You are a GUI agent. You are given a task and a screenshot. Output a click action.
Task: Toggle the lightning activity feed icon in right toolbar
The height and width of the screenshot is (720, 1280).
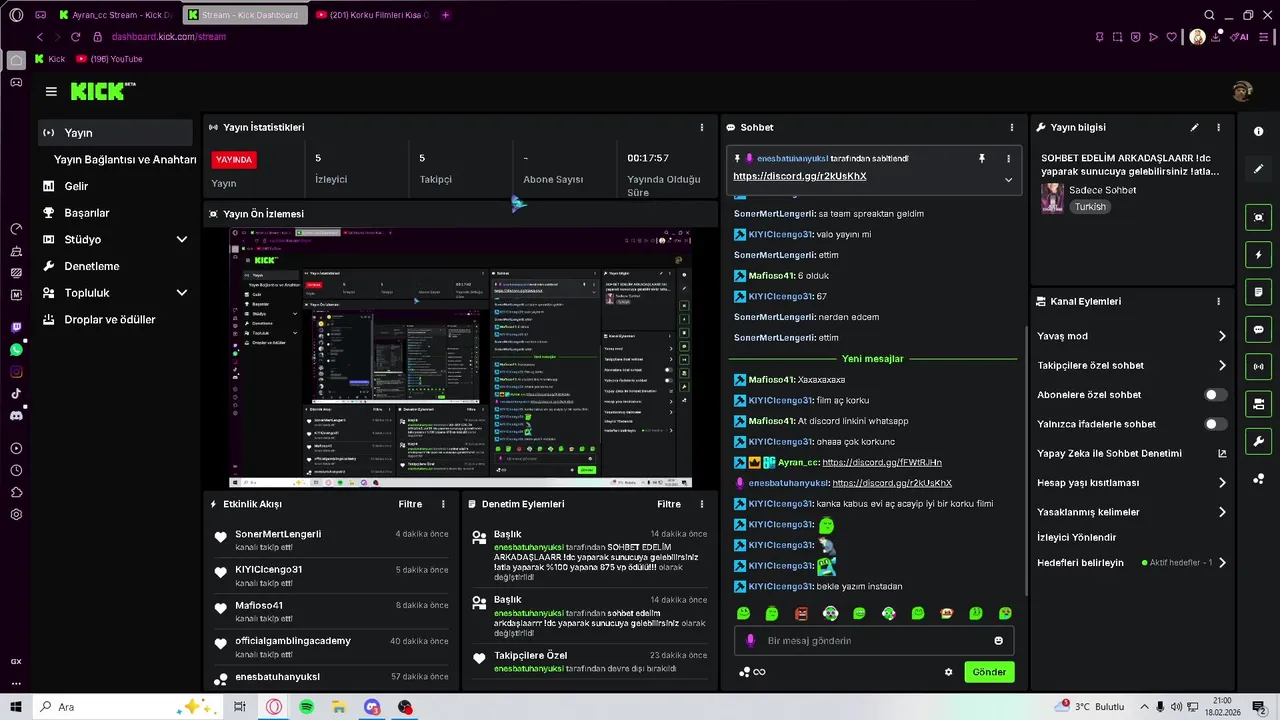[x=1258, y=254]
